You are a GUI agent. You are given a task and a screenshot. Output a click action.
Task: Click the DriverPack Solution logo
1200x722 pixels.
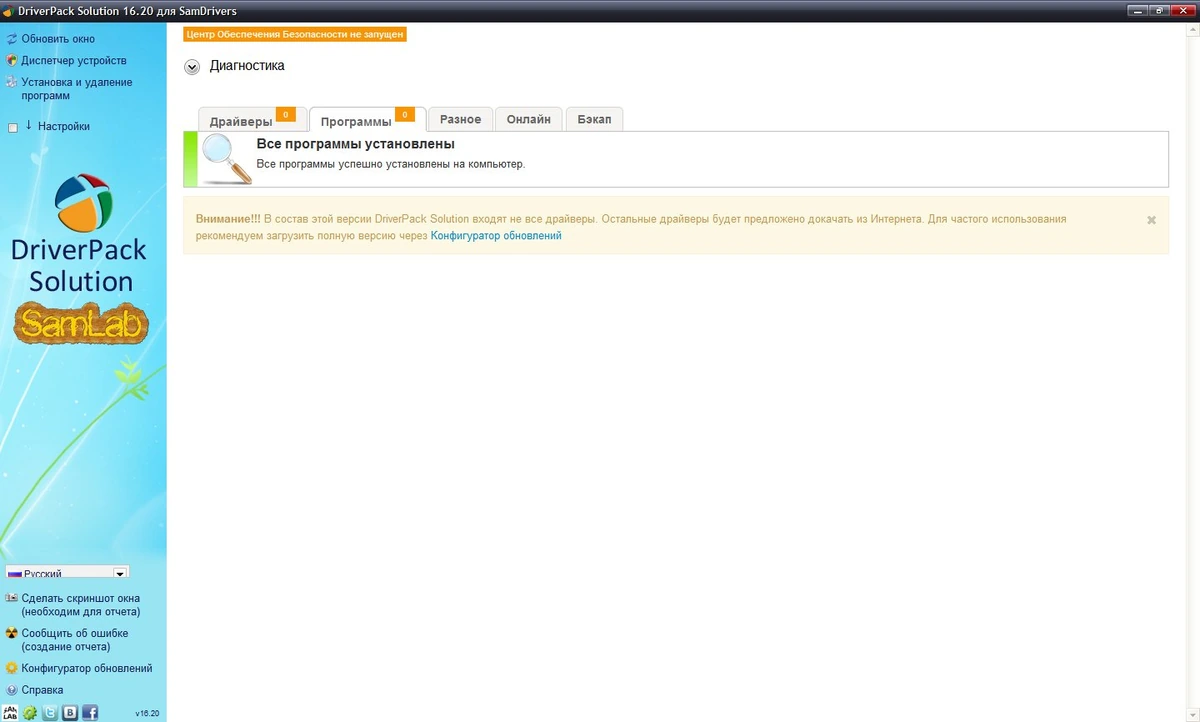[x=80, y=234]
